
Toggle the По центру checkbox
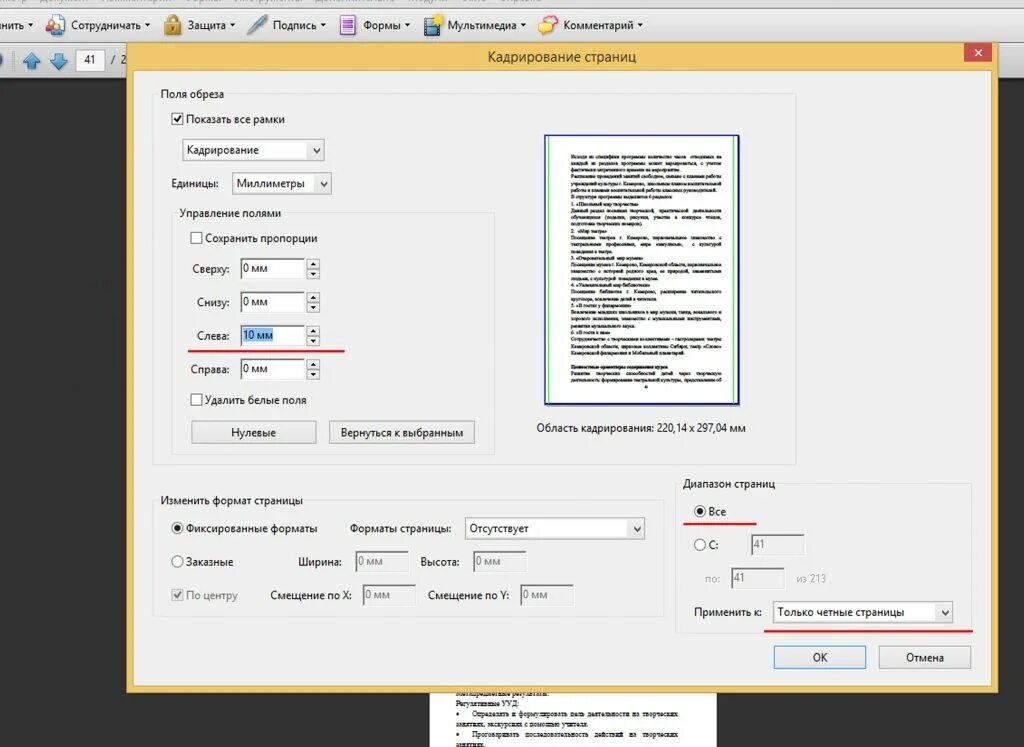[177, 595]
